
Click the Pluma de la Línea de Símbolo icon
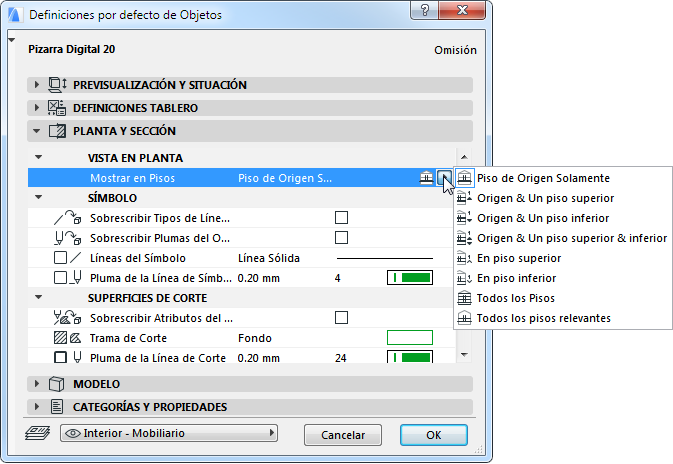pos(67,278)
